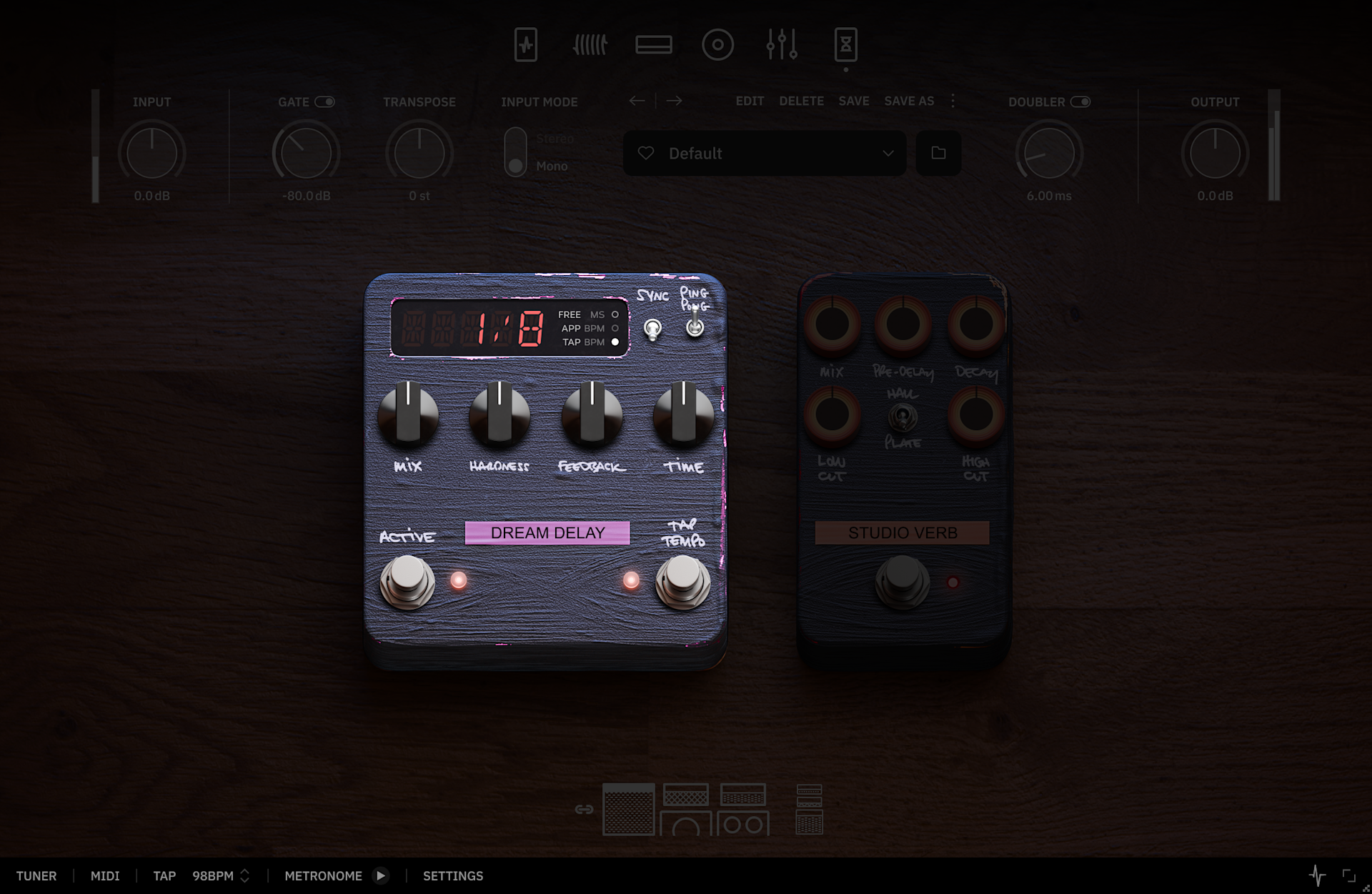Open the preset folder browser
Viewport: 1372px width, 894px height.
(x=938, y=153)
